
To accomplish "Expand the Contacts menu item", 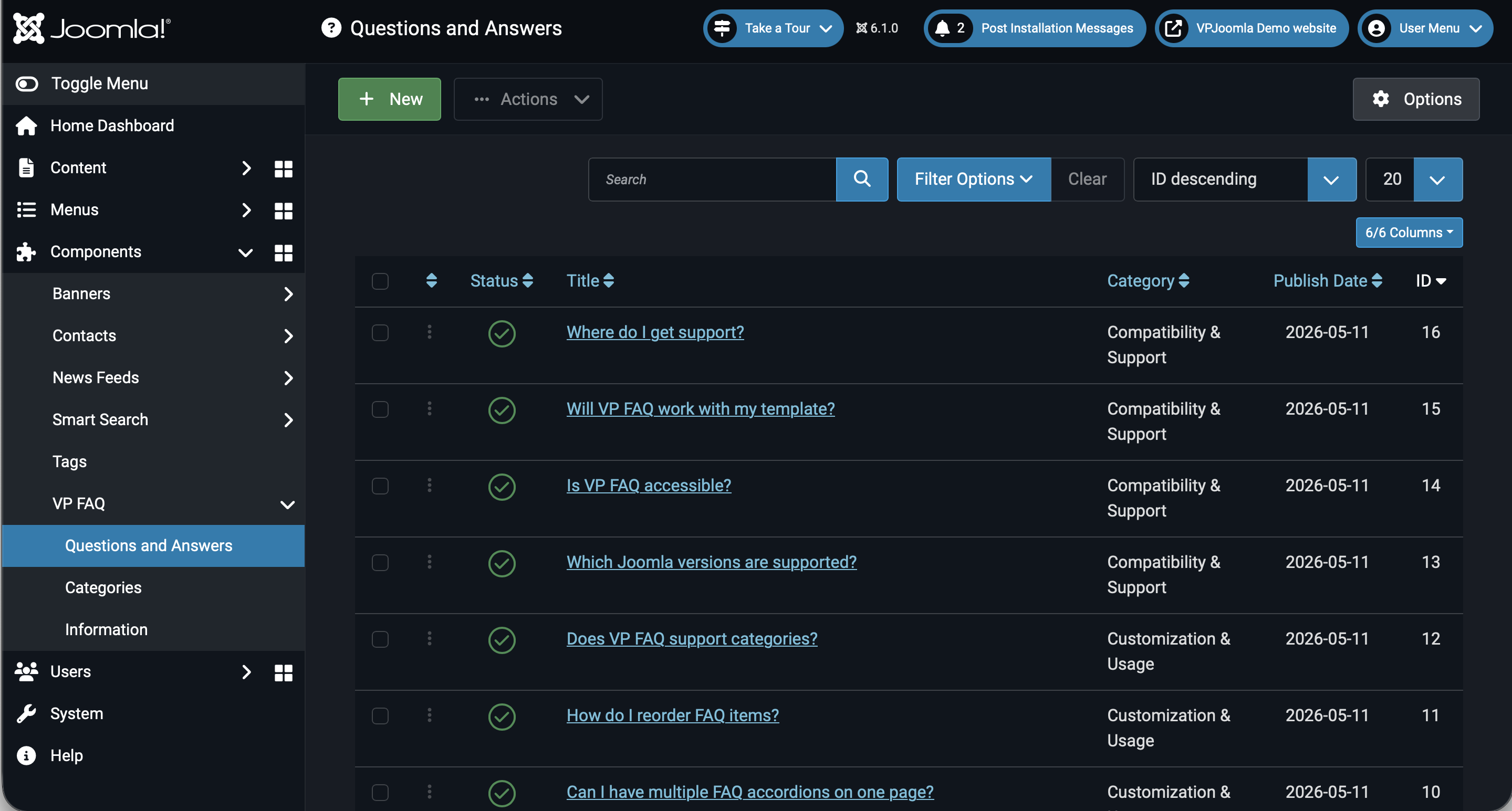I will [x=153, y=335].
